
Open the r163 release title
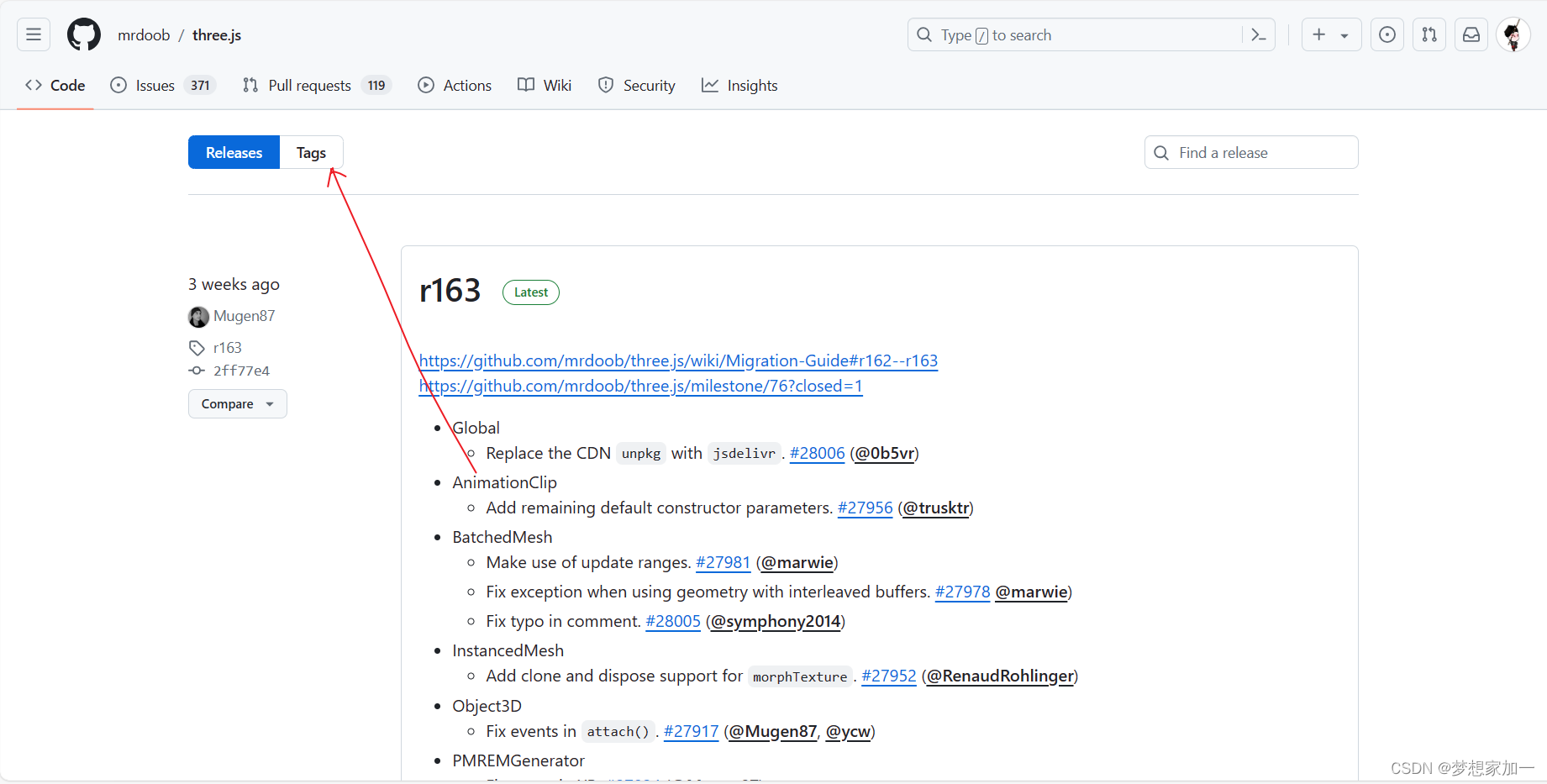tap(450, 291)
